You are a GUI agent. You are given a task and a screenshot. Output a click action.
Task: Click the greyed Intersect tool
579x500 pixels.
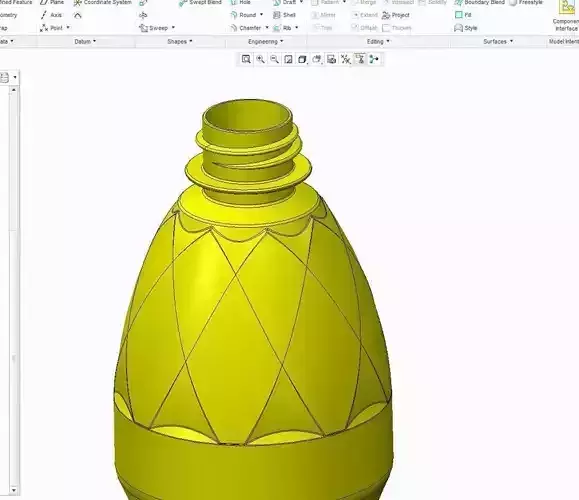pyautogui.click(x=398, y=2)
